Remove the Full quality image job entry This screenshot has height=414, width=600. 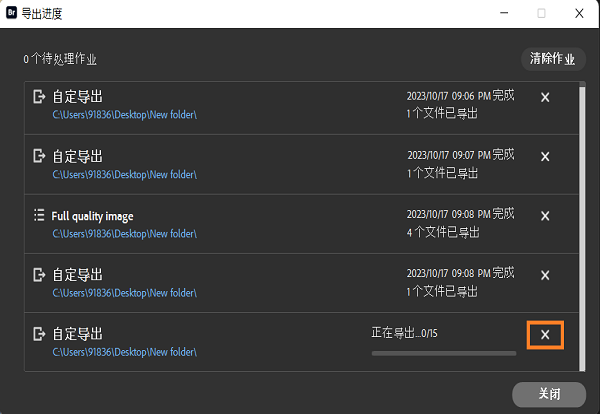pyautogui.click(x=545, y=215)
